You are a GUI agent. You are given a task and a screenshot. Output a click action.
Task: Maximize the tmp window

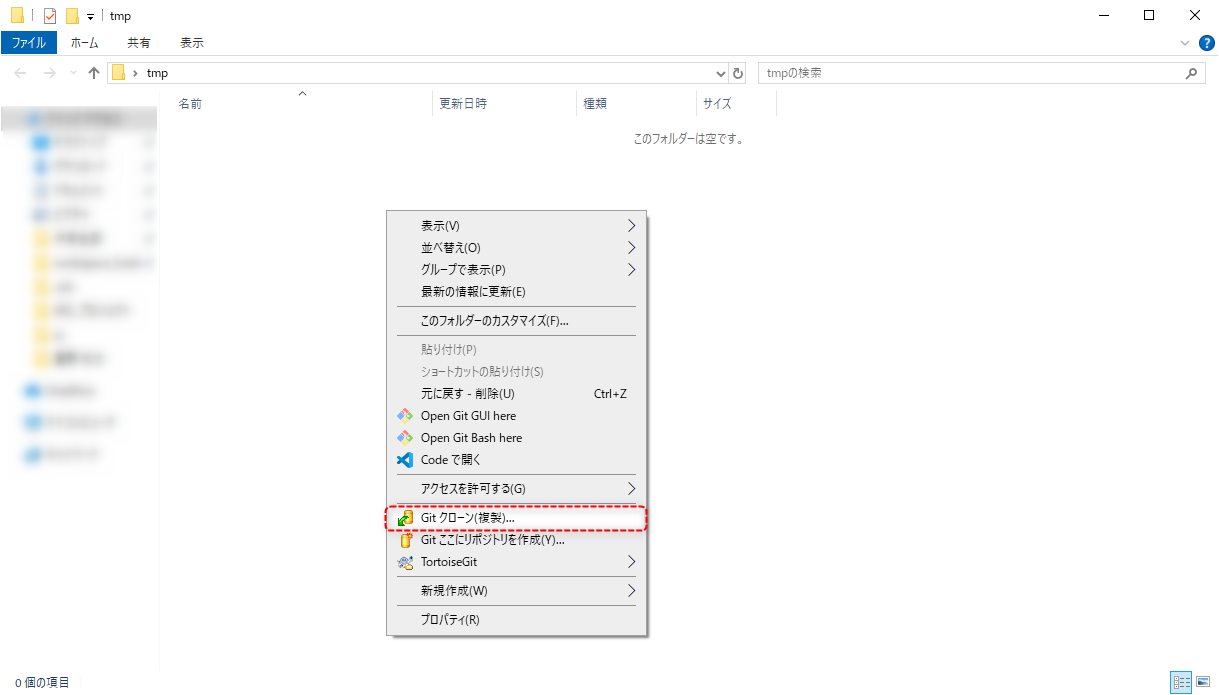point(1150,15)
